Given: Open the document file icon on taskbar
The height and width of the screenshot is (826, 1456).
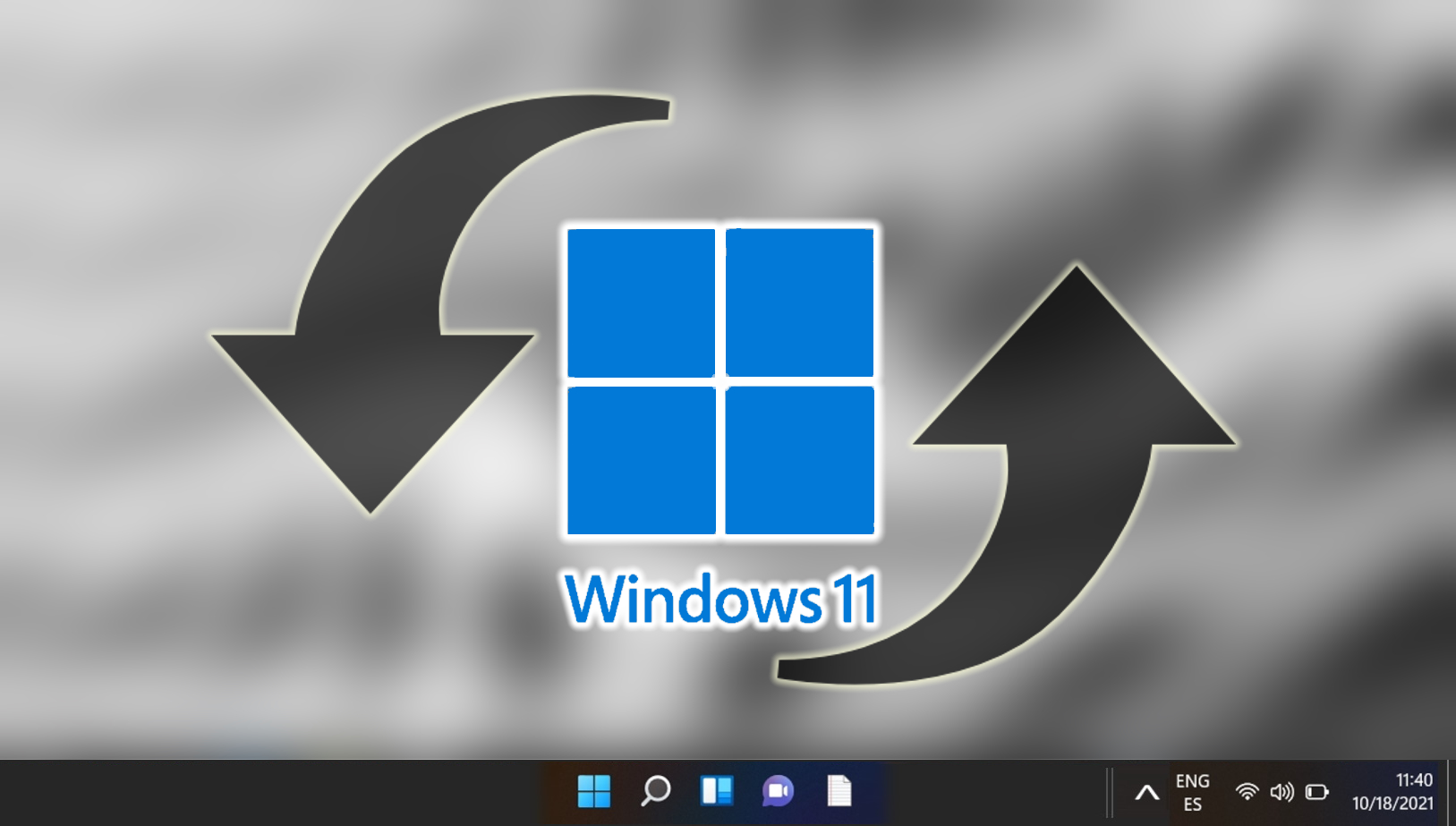Looking at the screenshot, I should [x=839, y=791].
